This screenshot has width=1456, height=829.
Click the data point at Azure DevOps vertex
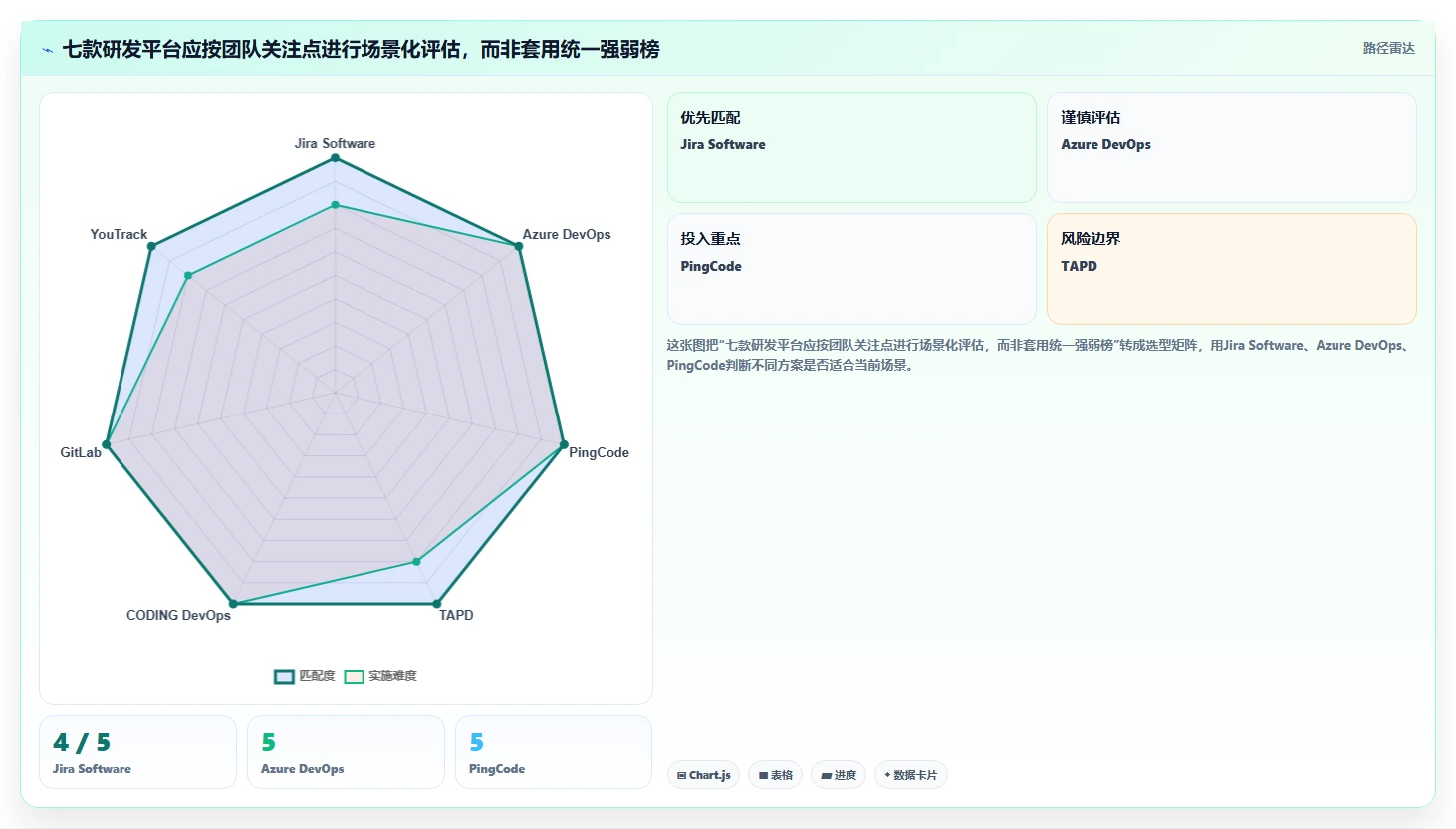coord(518,246)
